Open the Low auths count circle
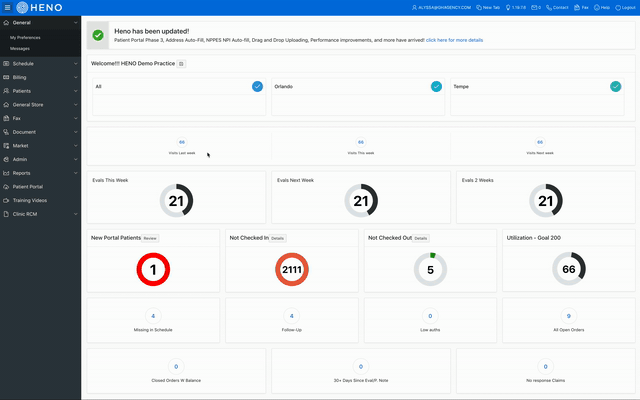The image size is (640, 400). 430,316
